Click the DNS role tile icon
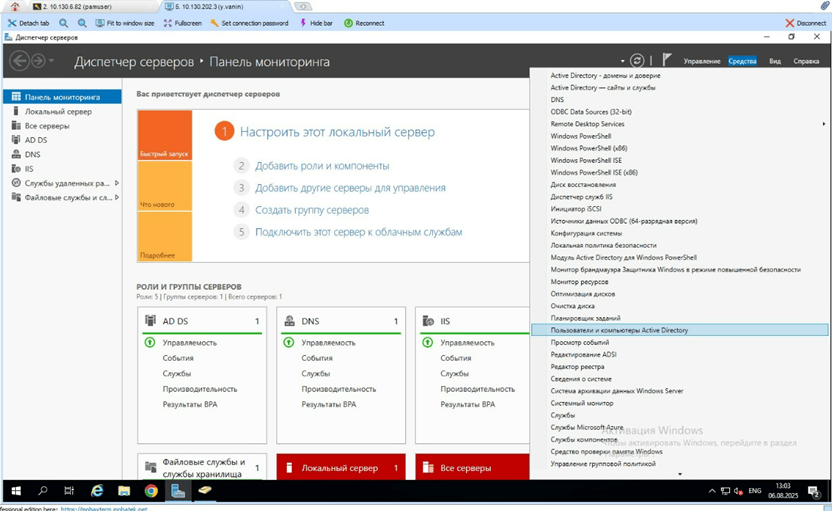The image size is (832, 511). [x=290, y=321]
